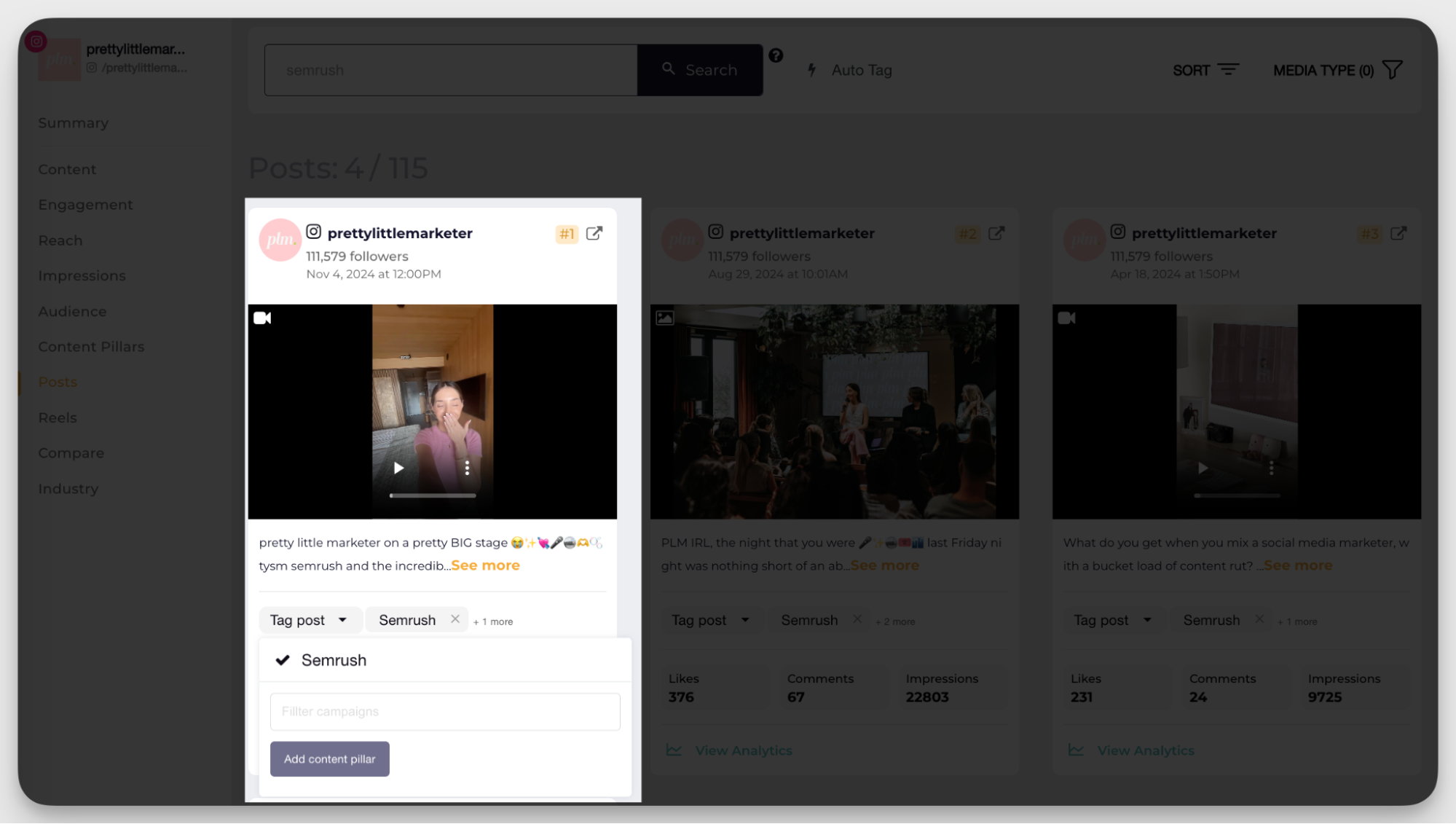Expand the Tag post dropdown on post #3
Screen dimensions: 1456x824
point(1113,620)
